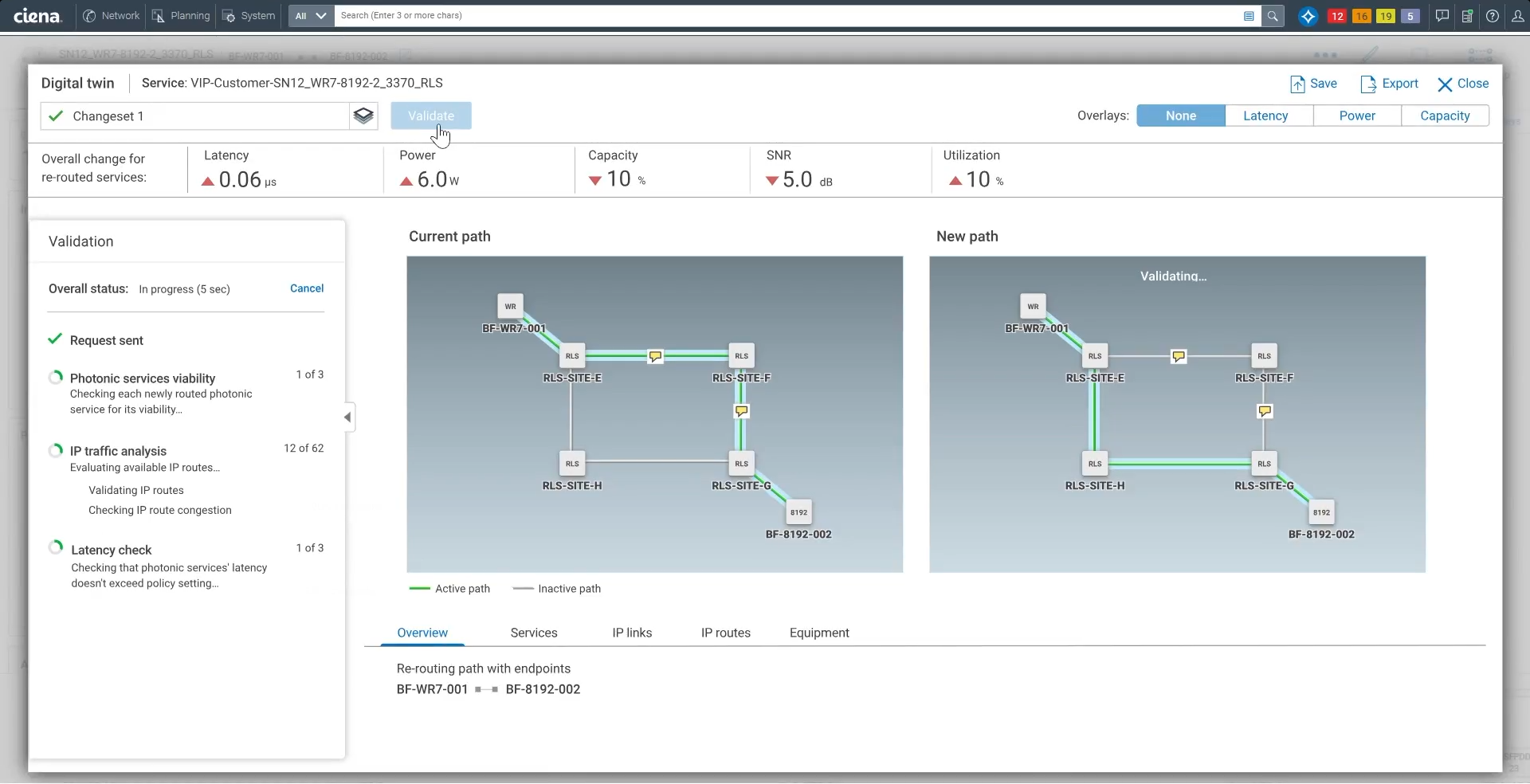Click RLS-SITE-H node in Current path

pyautogui.click(x=572, y=464)
